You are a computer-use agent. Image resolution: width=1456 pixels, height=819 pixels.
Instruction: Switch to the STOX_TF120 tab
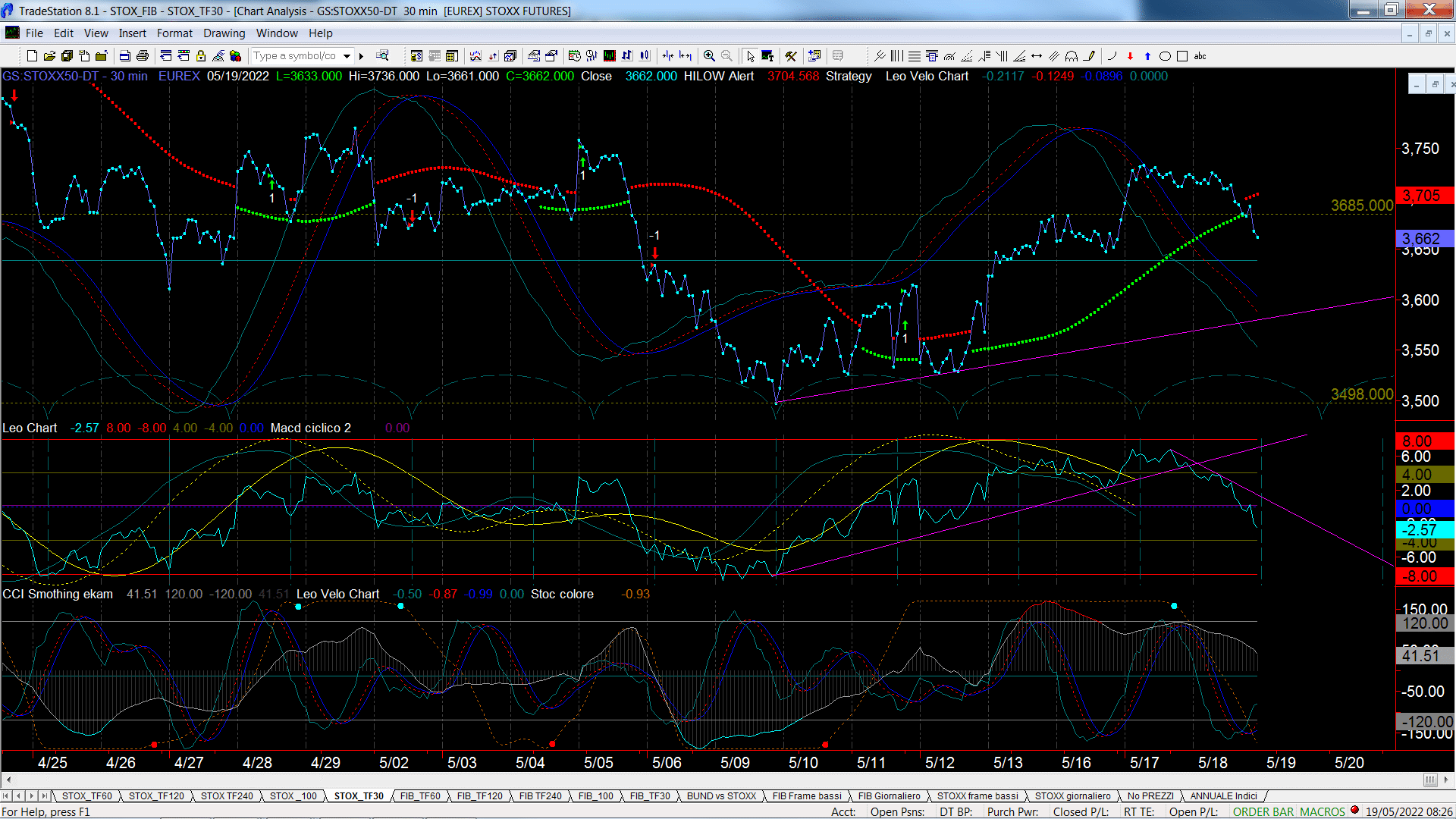coord(156,795)
